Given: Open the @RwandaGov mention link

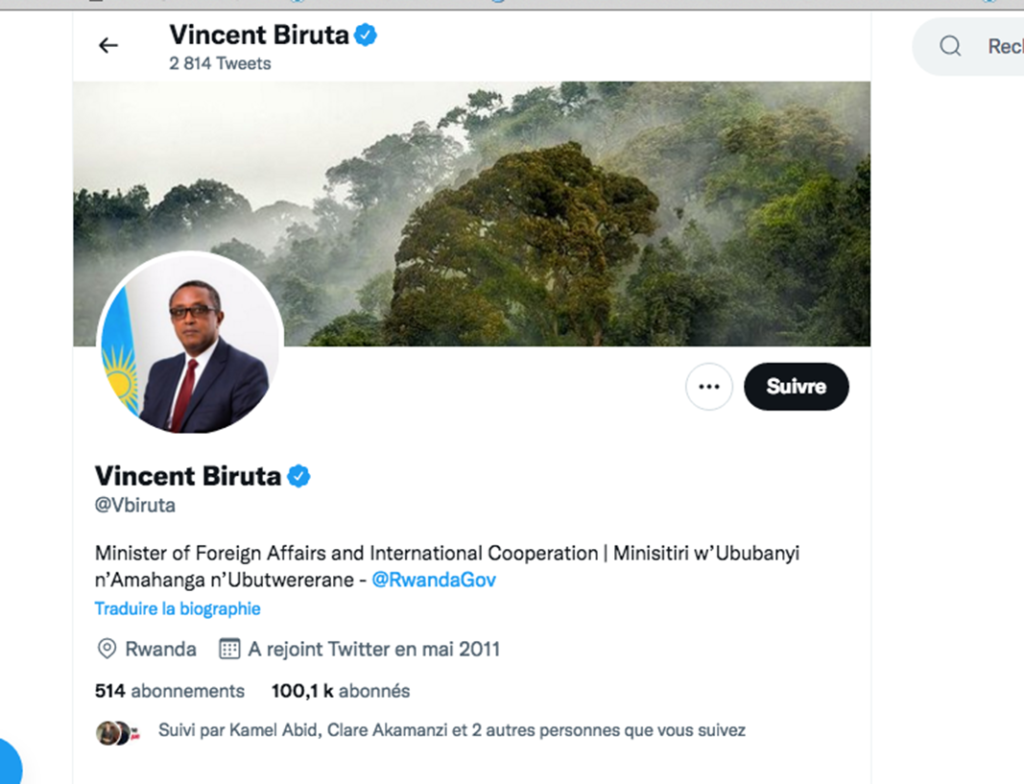Looking at the screenshot, I should 433,580.
